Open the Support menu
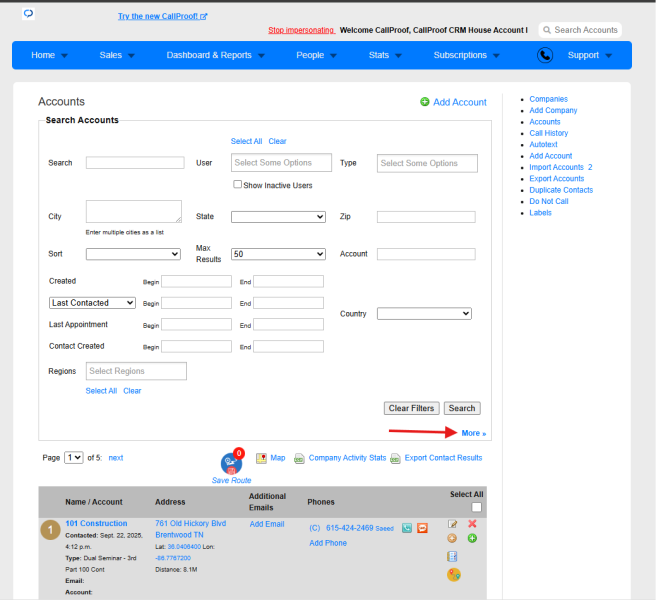The image size is (656, 600). [x=589, y=55]
